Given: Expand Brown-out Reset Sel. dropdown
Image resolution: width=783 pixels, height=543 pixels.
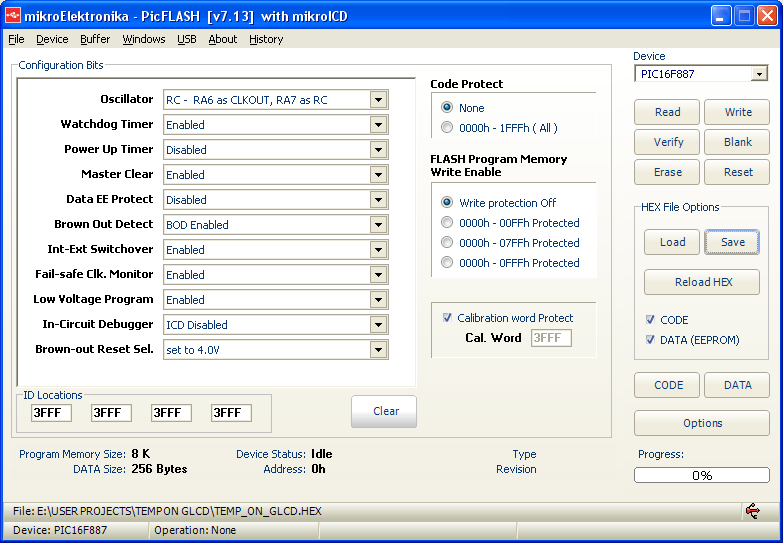Looking at the screenshot, I should 378,350.
